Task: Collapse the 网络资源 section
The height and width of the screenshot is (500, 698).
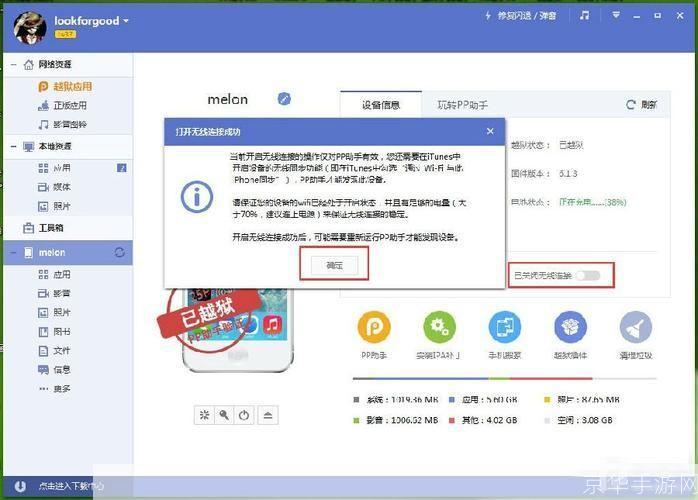Action: click(x=14, y=65)
